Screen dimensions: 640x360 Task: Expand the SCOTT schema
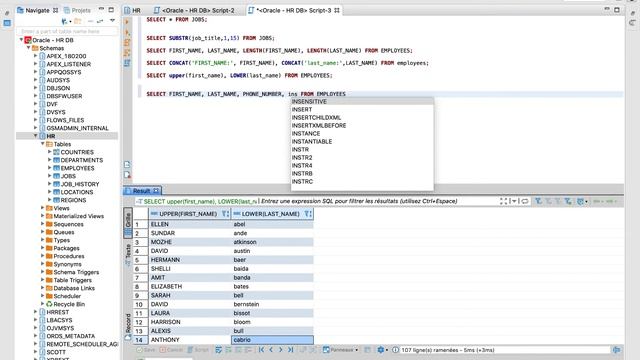(x=36, y=352)
